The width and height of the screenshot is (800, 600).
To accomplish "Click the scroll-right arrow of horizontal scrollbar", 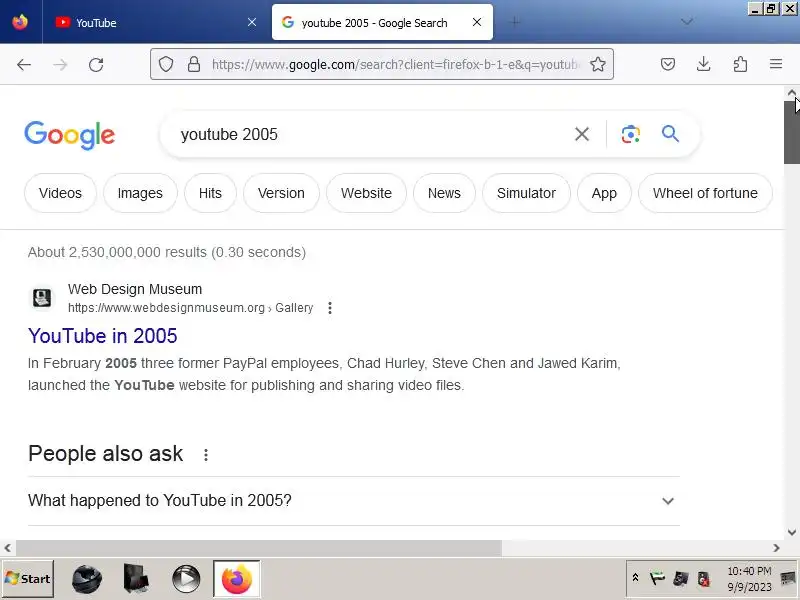I will tap(776, 548).
